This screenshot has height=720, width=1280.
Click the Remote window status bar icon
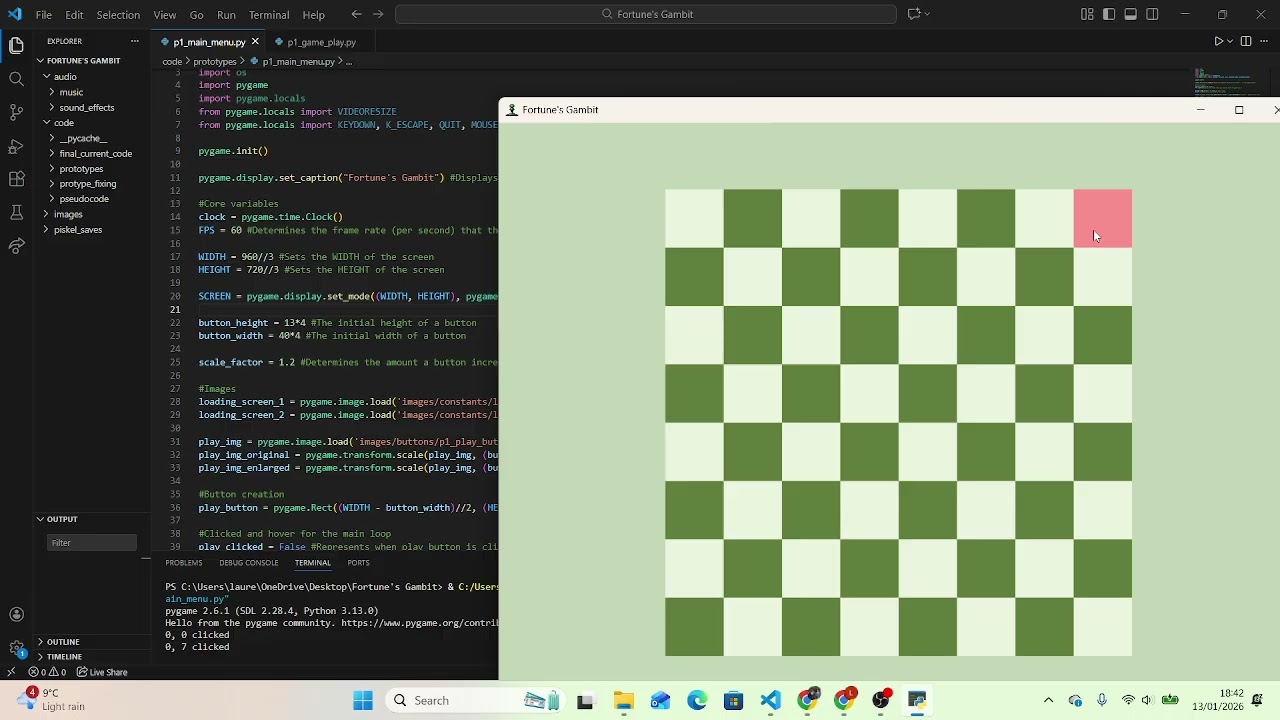11,672
